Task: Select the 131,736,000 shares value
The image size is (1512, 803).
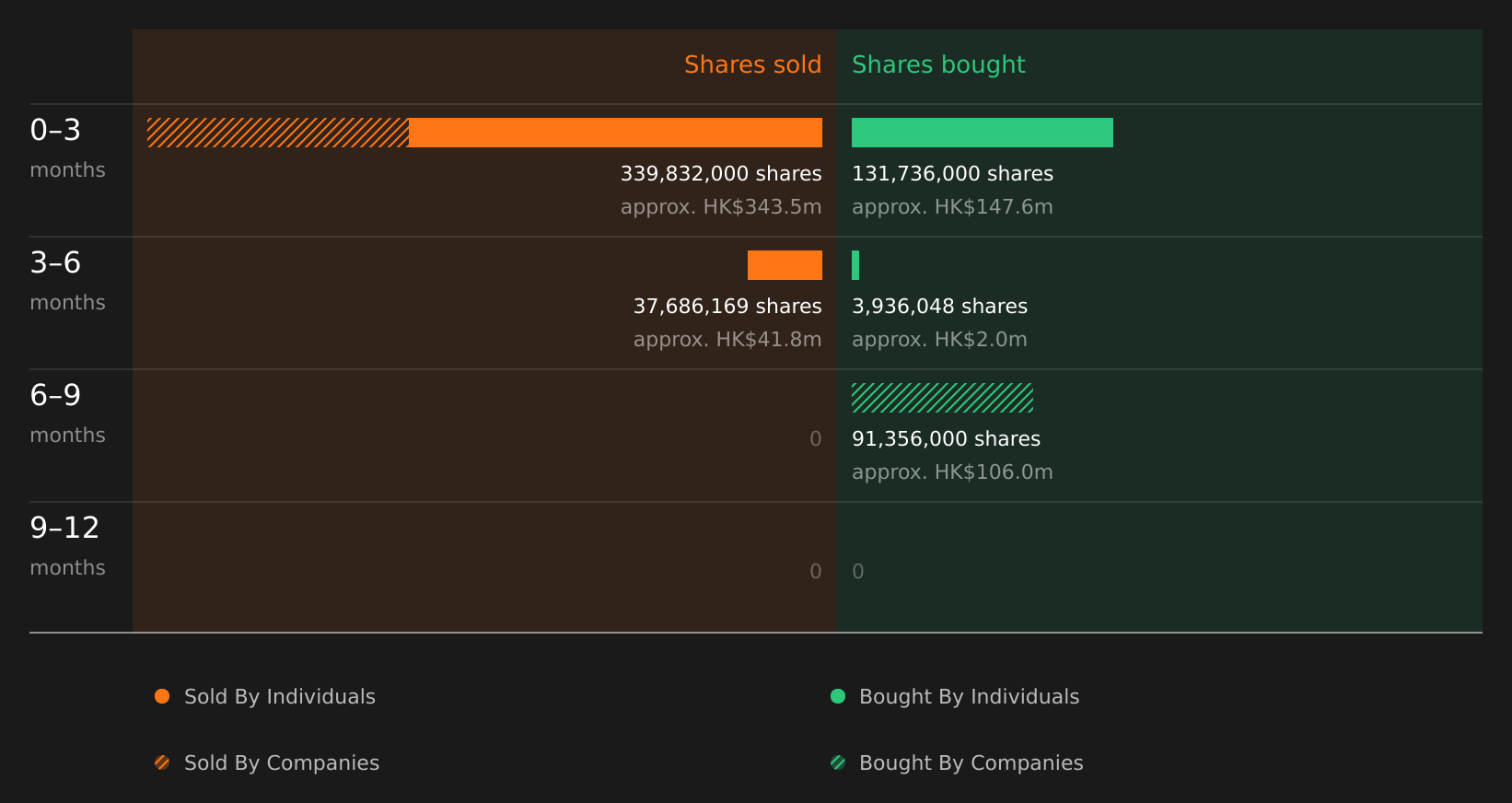Action: [x=952, y=174]
